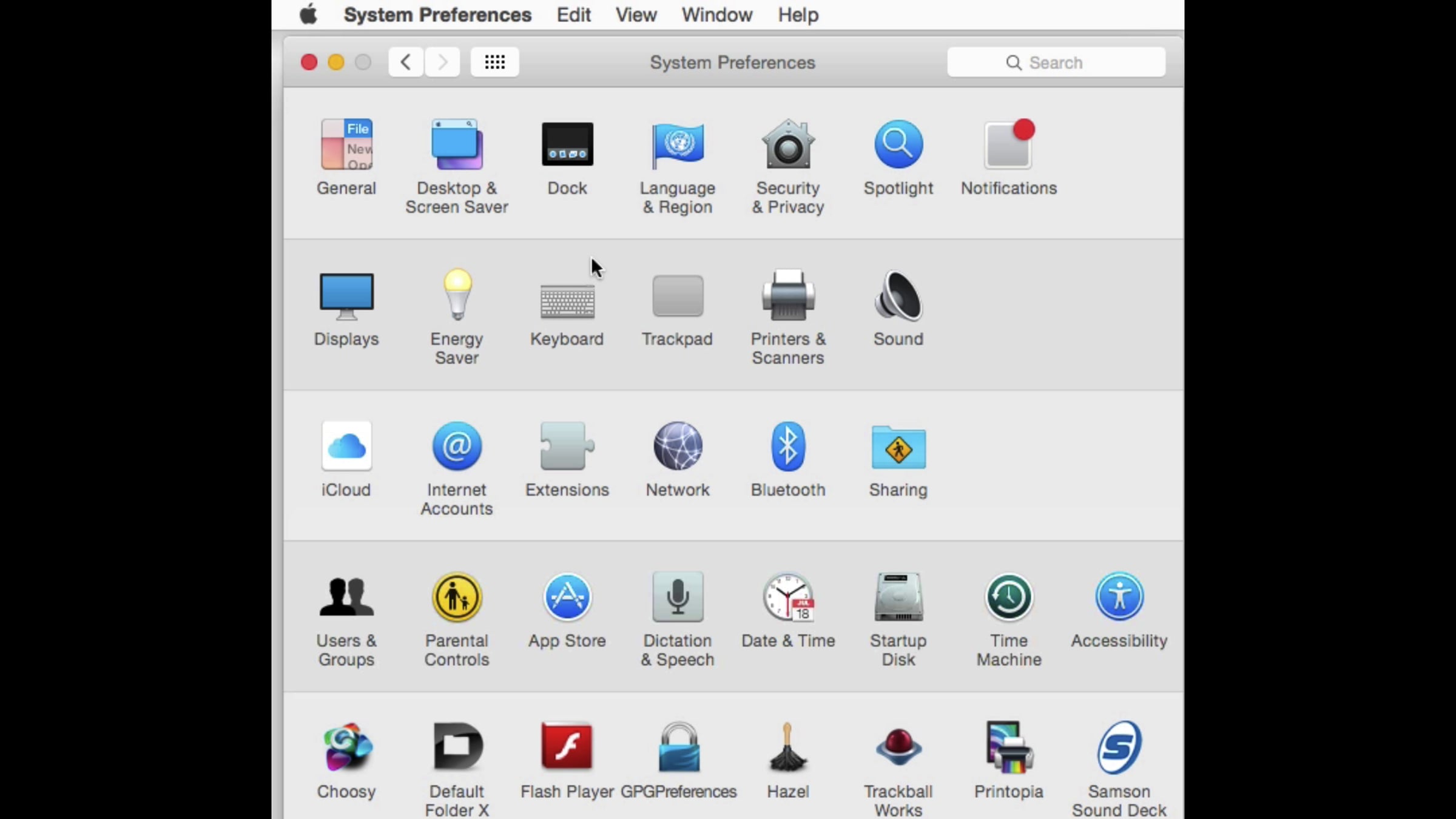Open the Help menu
Screen dimensions: 1456x819
[798, 15]
